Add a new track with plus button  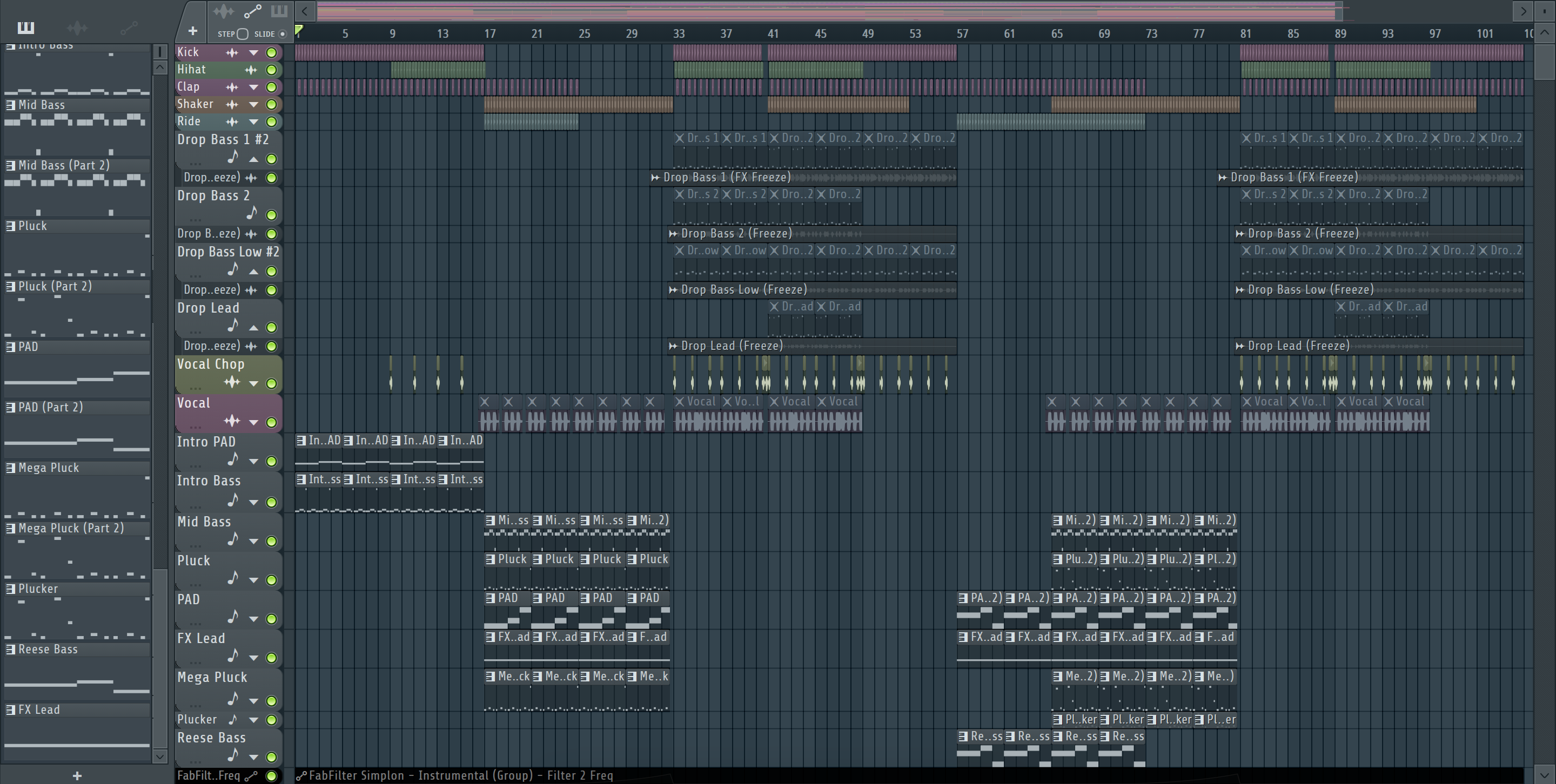point(192,31)
